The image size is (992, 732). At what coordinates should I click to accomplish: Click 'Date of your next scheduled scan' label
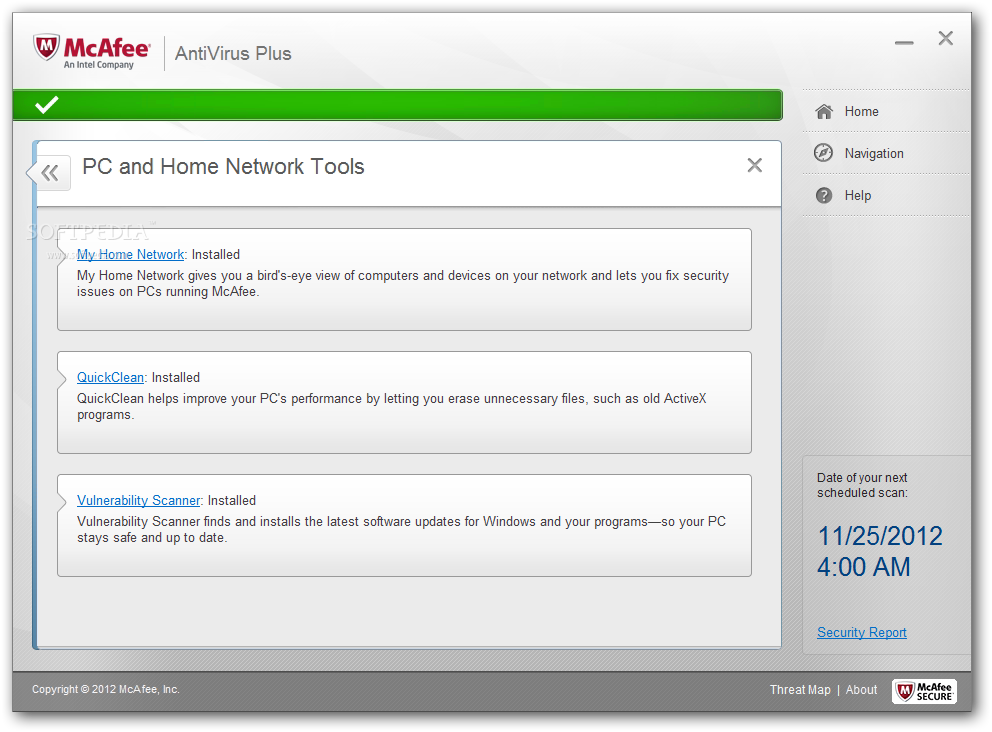point(862,485)
